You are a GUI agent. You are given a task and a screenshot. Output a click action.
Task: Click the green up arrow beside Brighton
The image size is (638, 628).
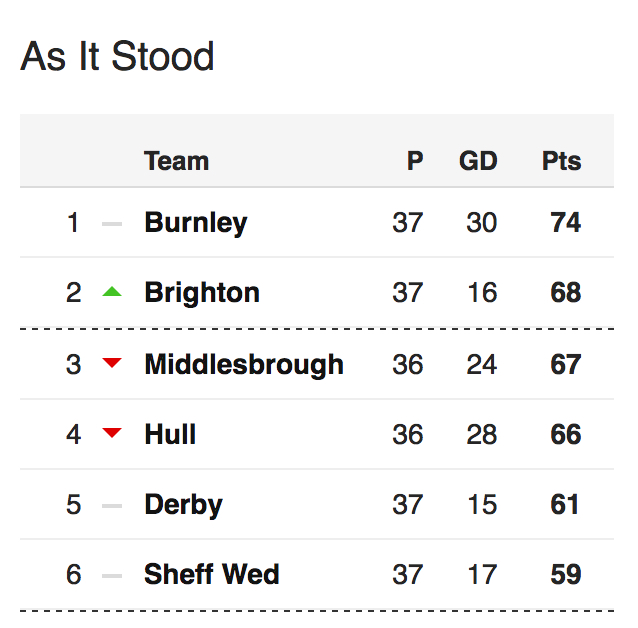click(x=112, y=291)
